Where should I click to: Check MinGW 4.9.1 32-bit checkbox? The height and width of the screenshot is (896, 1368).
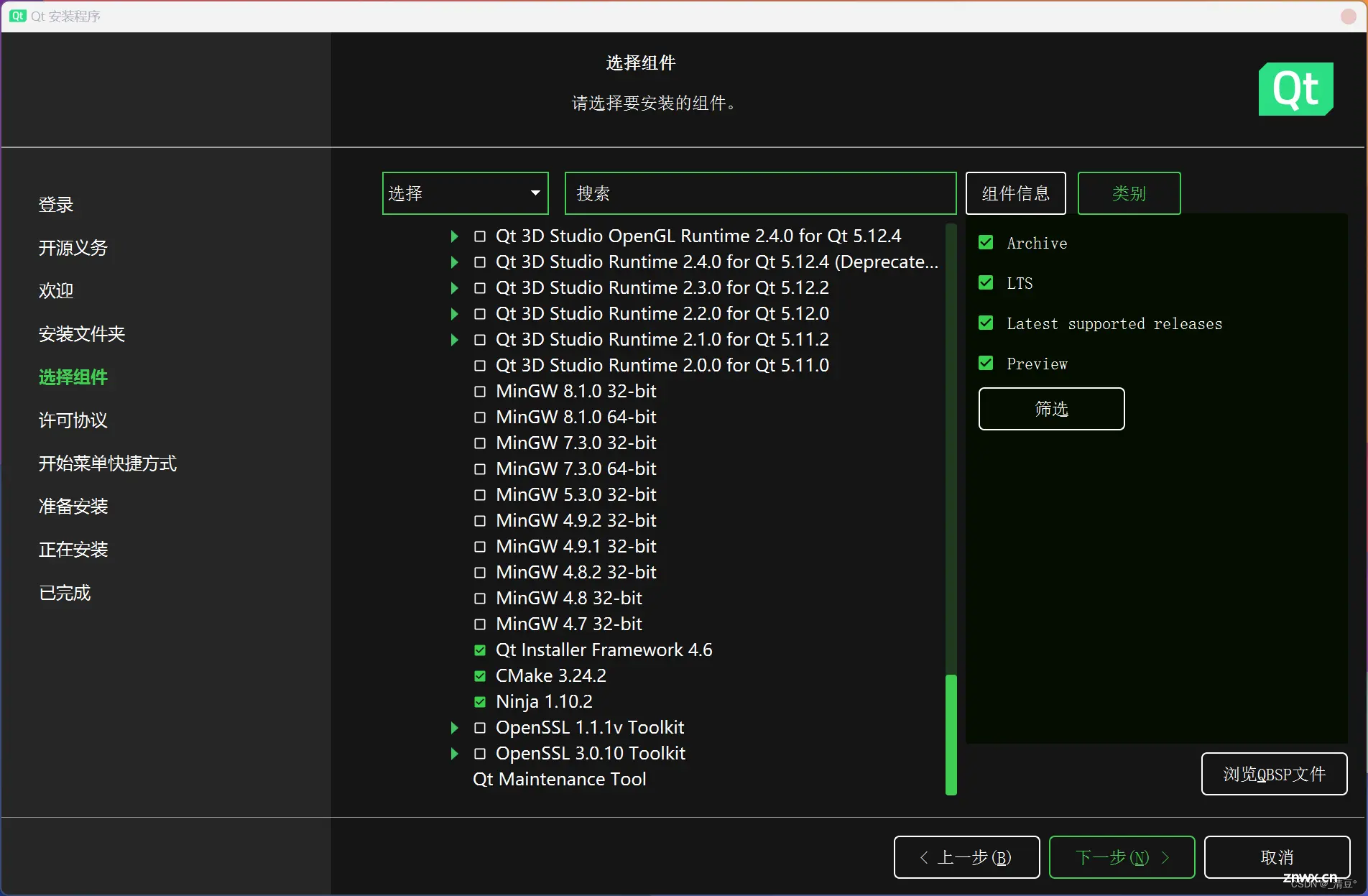tap(480, 547)
